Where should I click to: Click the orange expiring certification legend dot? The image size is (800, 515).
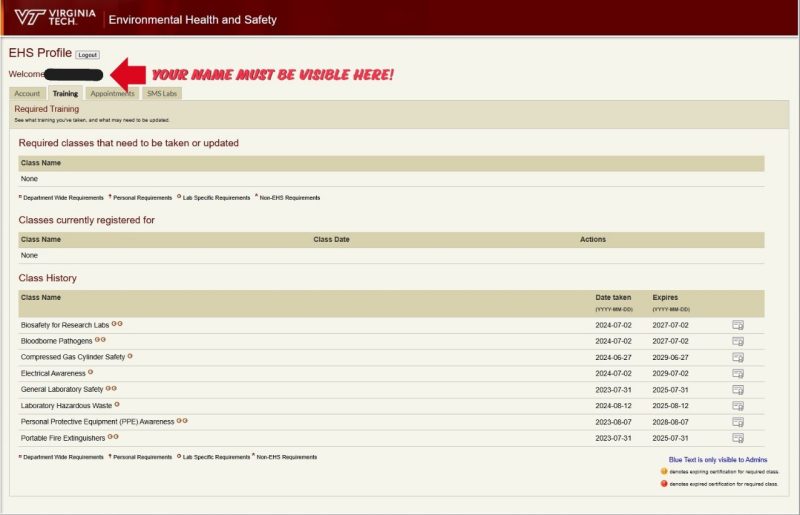664,471
